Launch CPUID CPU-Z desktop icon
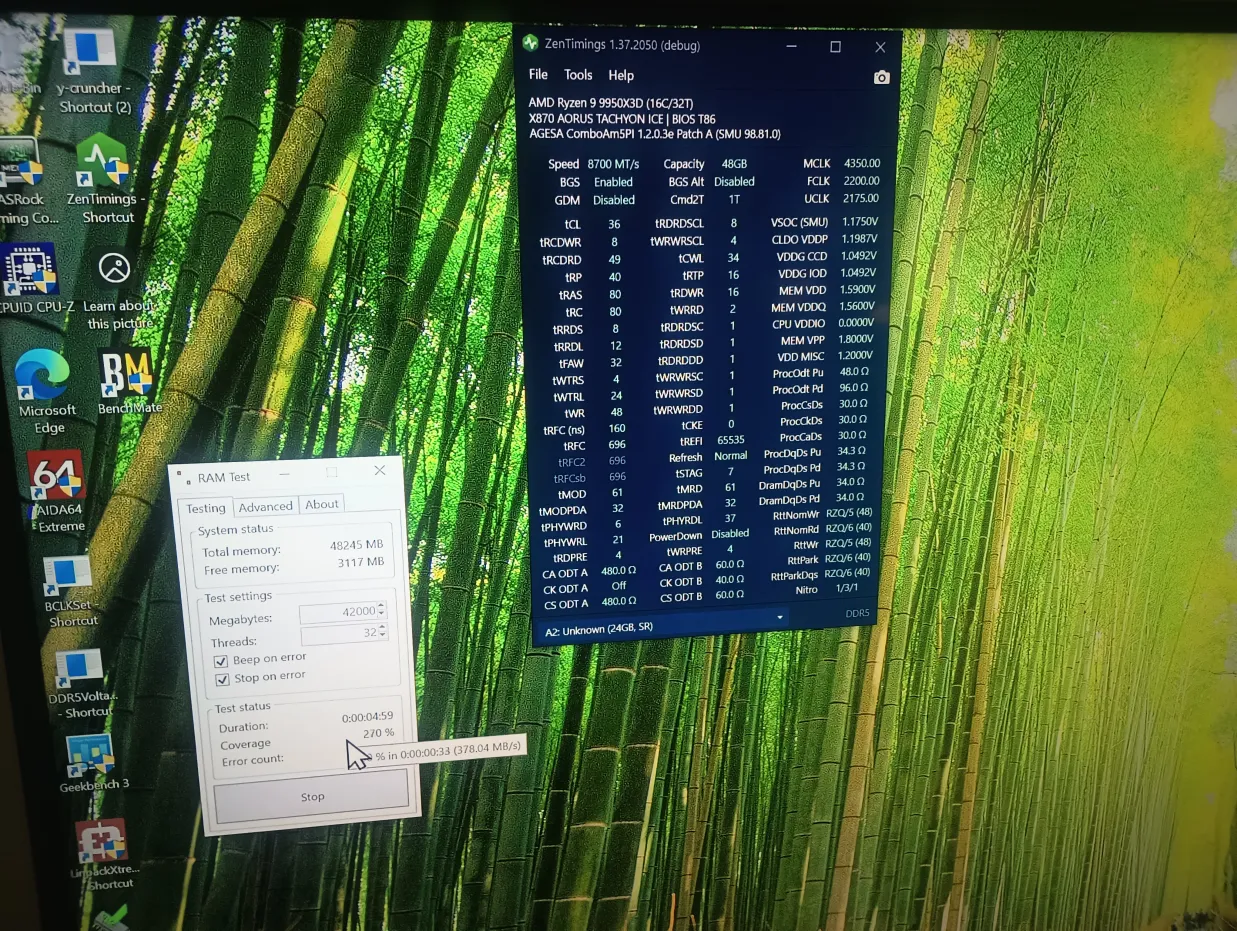 32,279
